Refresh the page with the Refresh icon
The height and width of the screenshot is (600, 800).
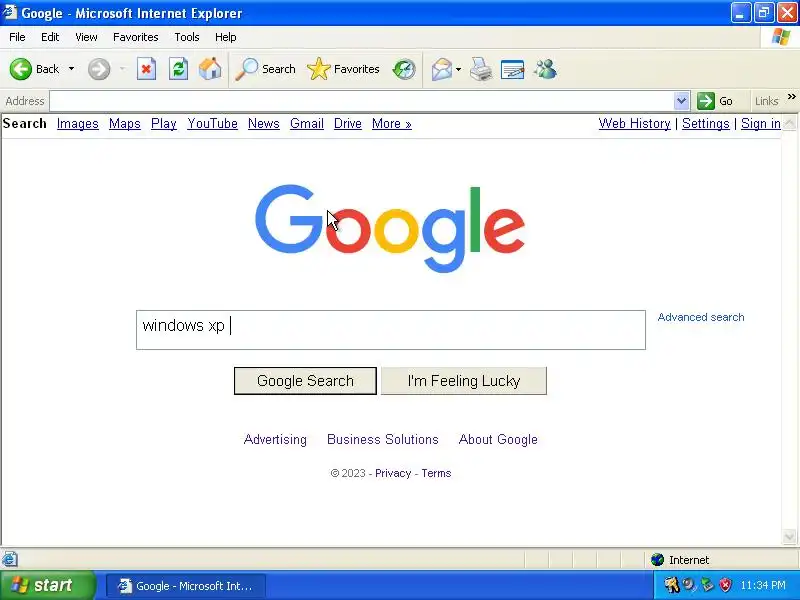coord(179,69)
